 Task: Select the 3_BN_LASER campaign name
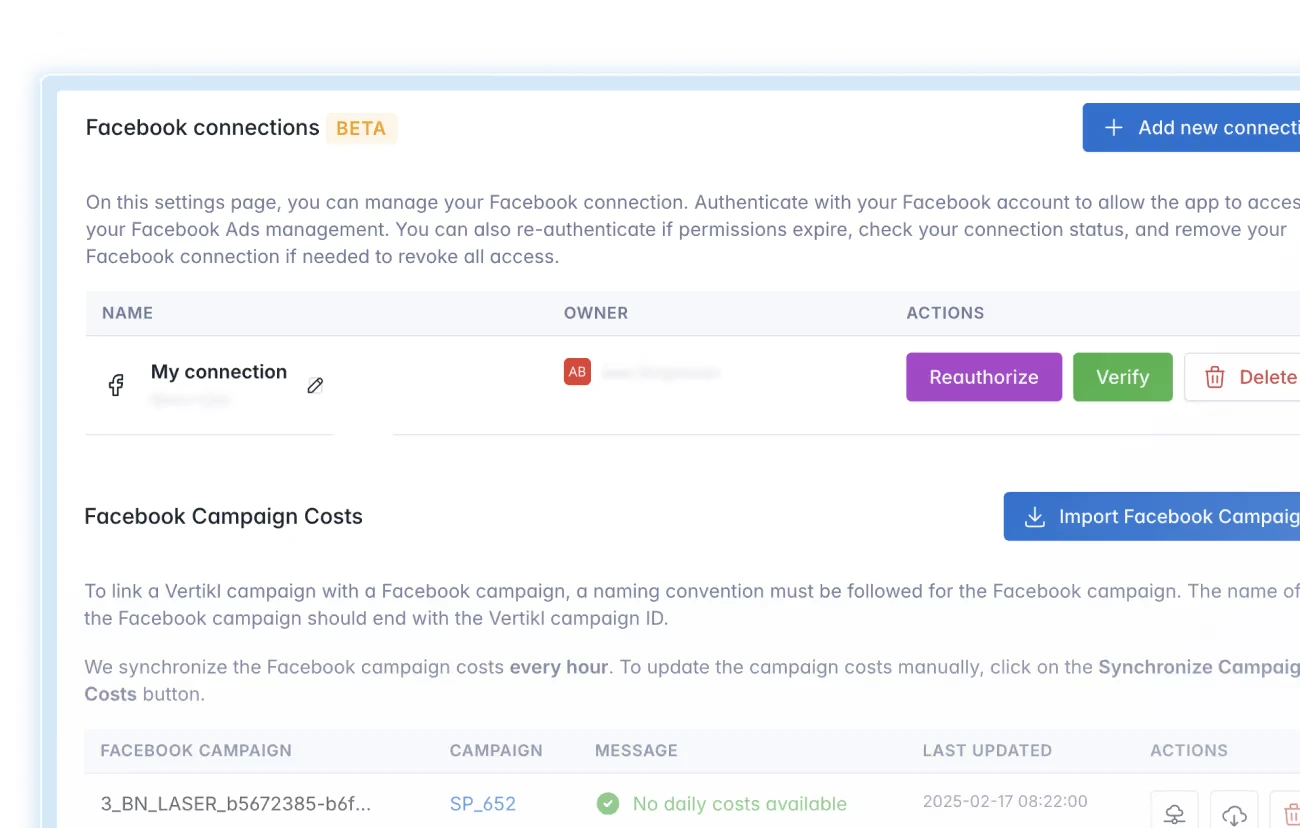click(x=236, y=803)
